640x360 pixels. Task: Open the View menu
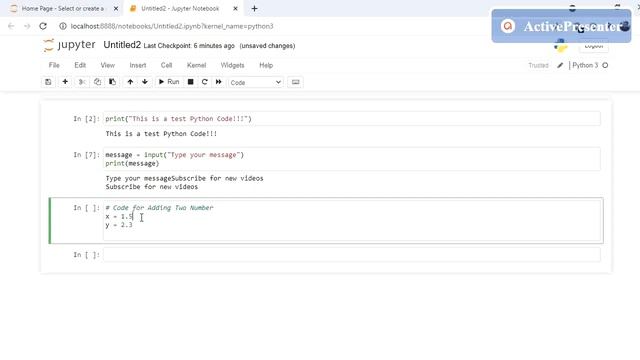point(108,65)
